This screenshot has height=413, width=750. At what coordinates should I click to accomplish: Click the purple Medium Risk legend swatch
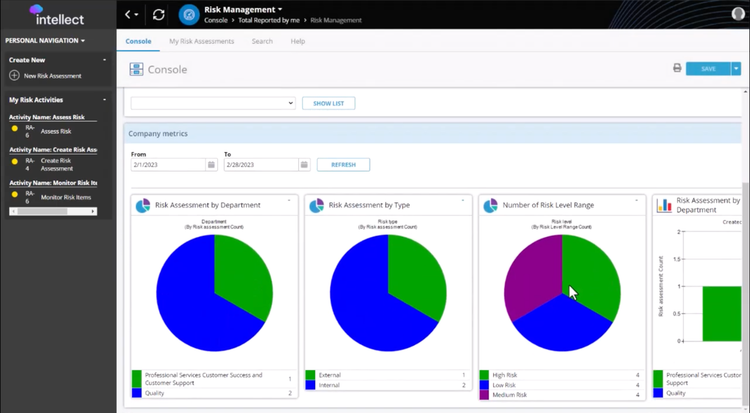pyautogui.click(x=485, y=395)
